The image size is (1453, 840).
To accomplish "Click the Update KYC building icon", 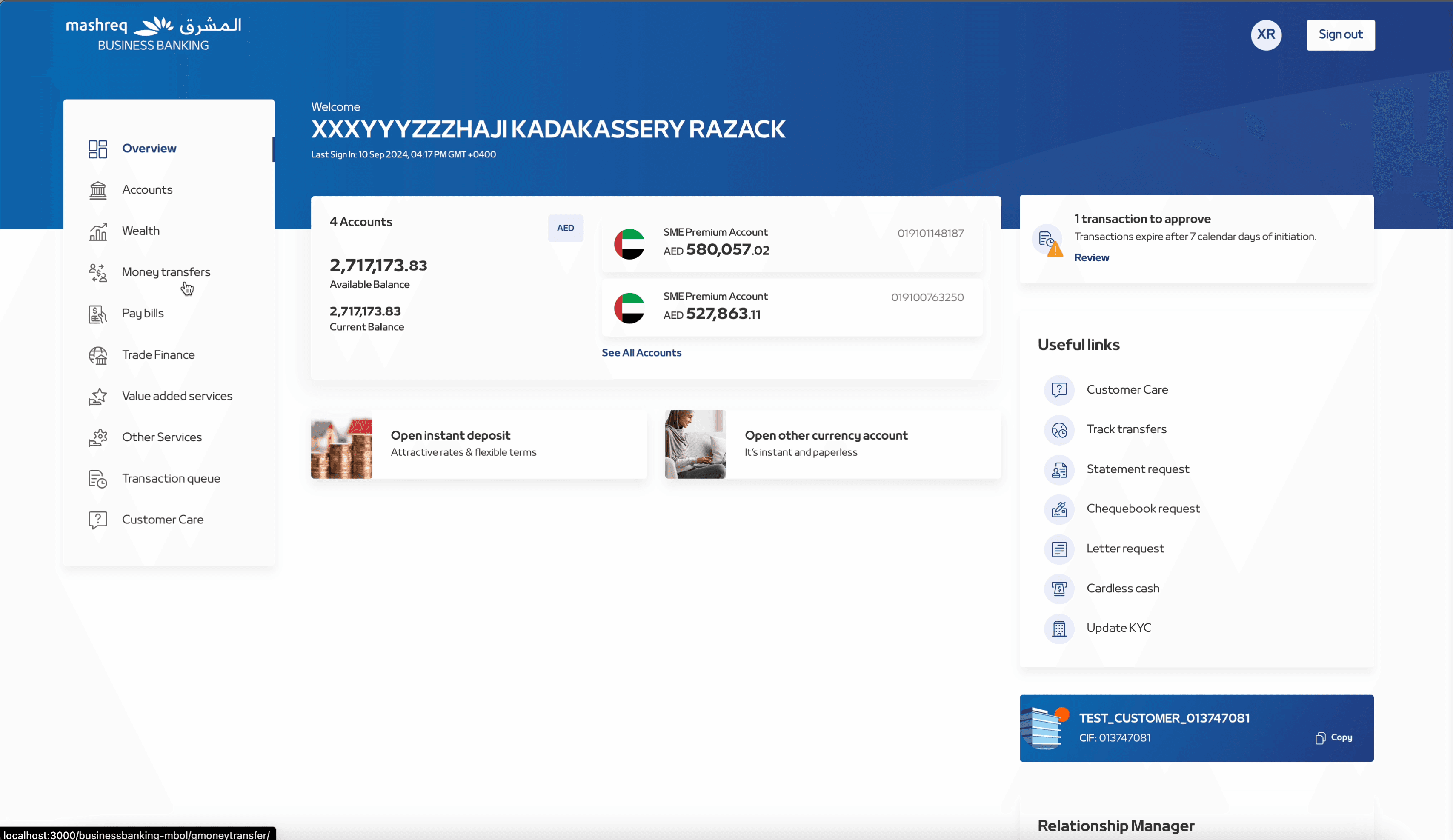I will pyautogui.click(x=1059, y=629).
